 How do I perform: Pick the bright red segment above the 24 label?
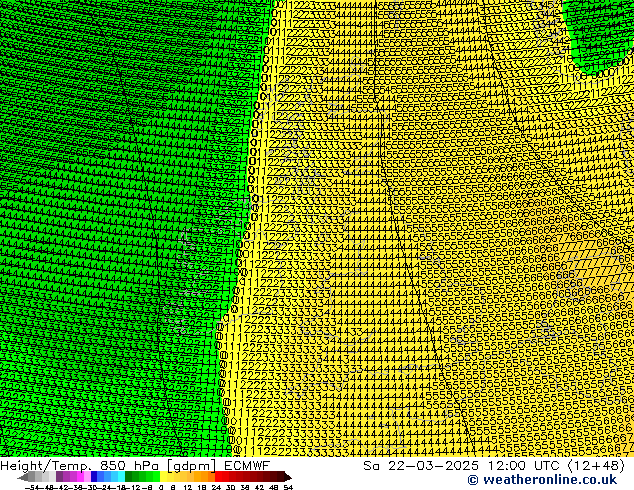coord(218,476)
